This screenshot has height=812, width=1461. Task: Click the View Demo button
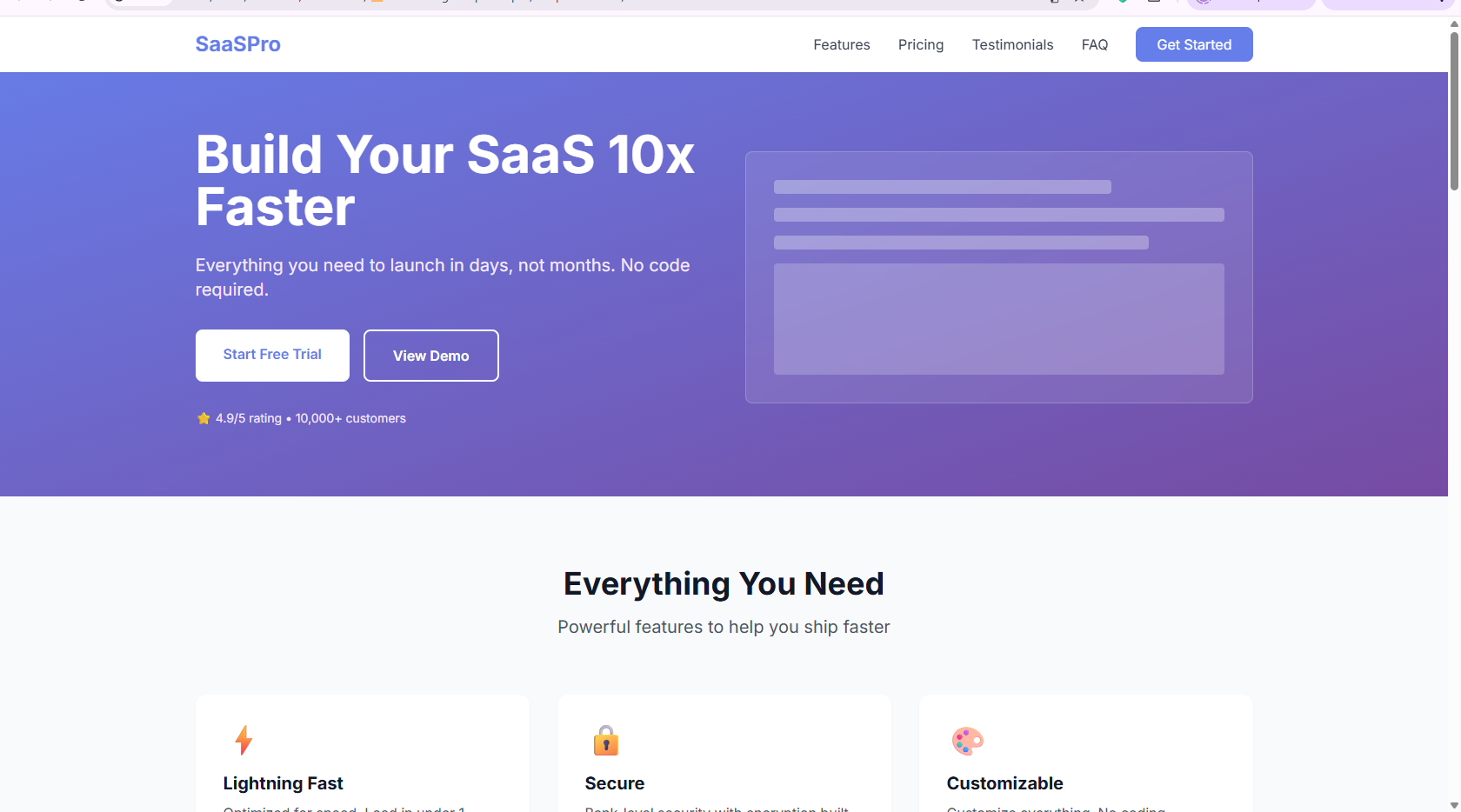point(430,355)
